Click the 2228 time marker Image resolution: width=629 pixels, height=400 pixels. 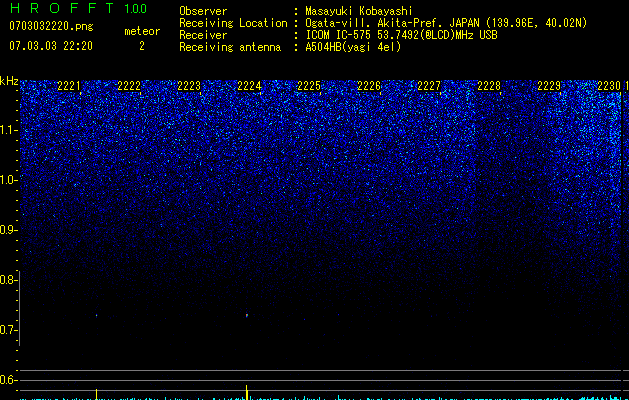tap(489, 86)
